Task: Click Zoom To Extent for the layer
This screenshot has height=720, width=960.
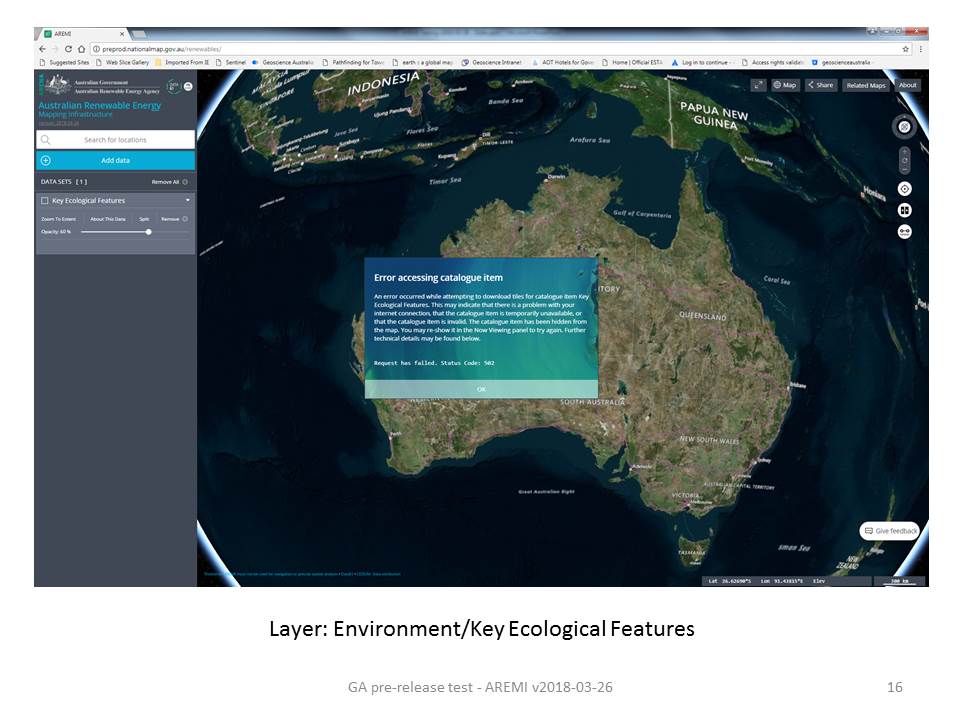Action: [59, 219]
